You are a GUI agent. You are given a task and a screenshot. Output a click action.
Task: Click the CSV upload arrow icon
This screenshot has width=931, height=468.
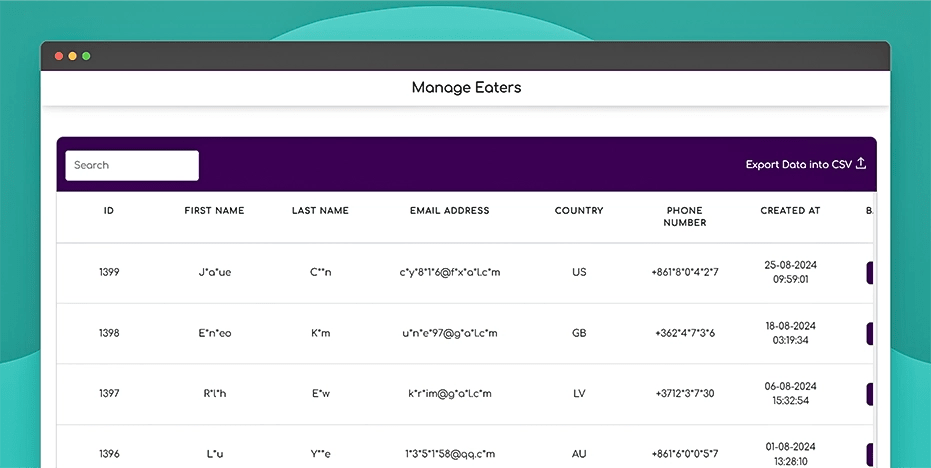coord(861,164)
